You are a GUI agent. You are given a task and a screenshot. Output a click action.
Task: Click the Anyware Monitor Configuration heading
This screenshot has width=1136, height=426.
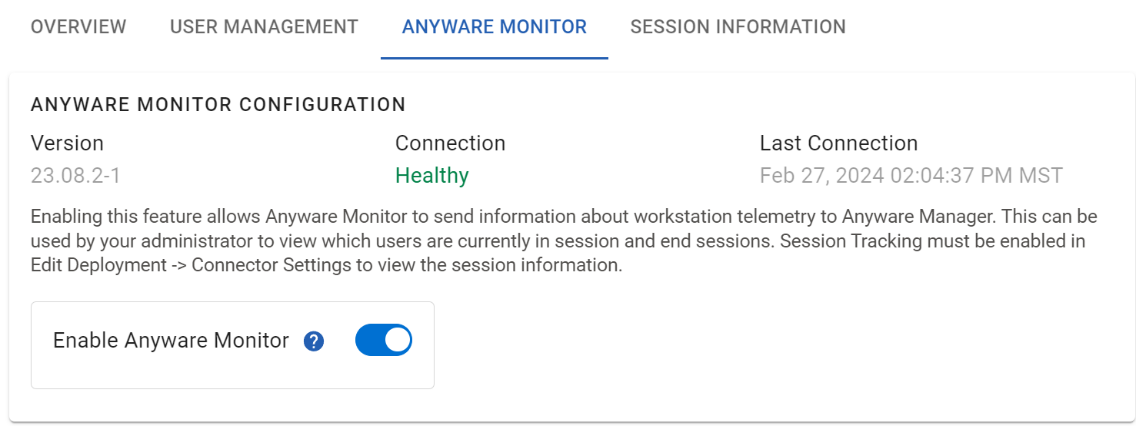click(218, 104)
